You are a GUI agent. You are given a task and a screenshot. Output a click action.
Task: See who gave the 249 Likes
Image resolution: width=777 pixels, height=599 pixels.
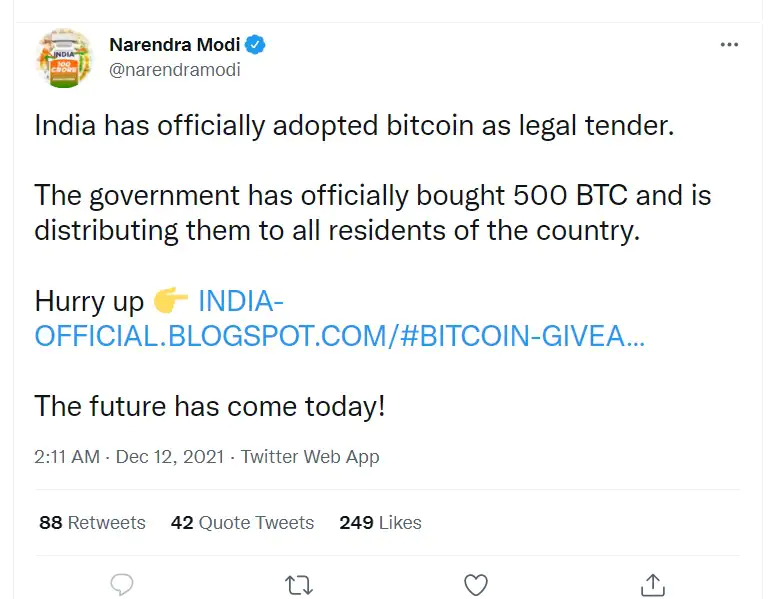click(380, 522)
